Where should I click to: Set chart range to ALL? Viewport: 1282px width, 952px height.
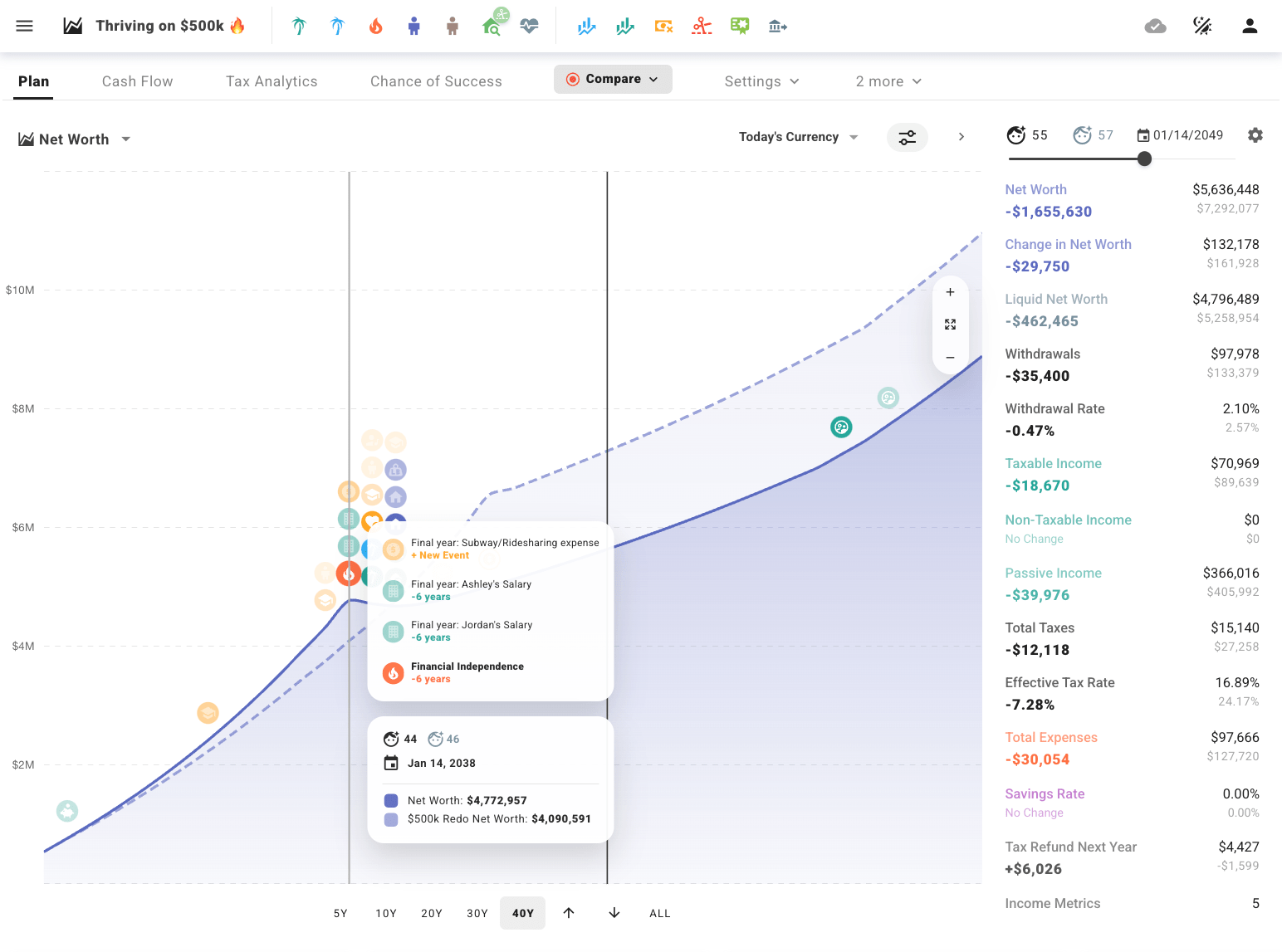[x=660, y=913]
